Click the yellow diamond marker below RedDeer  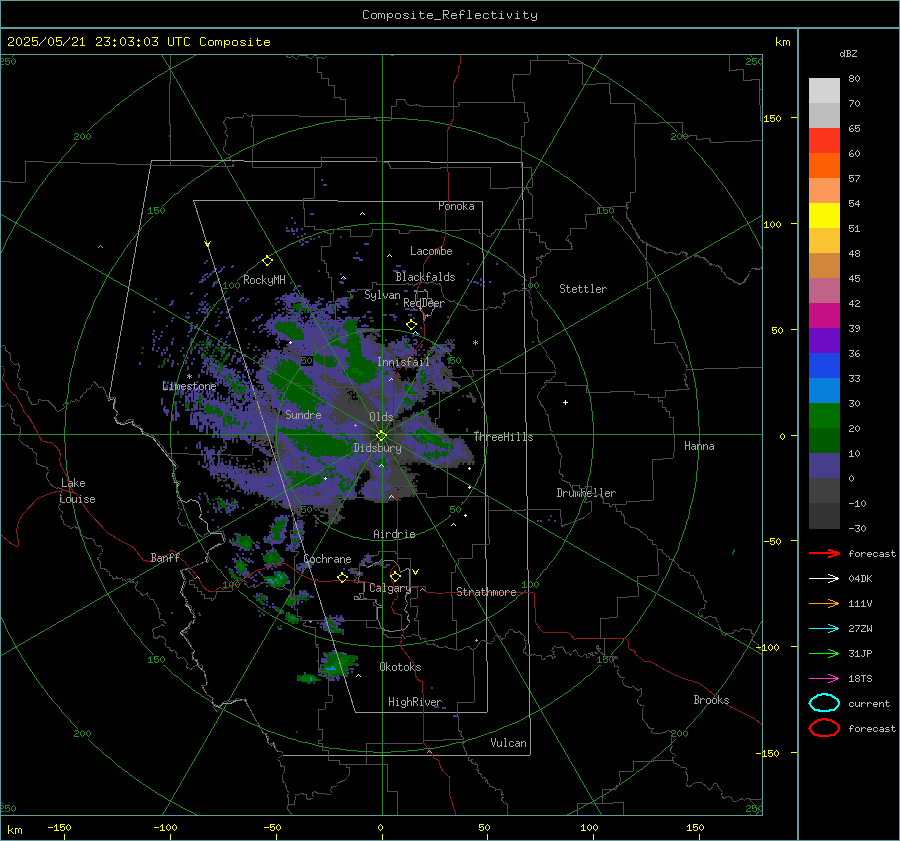point(412,325)
